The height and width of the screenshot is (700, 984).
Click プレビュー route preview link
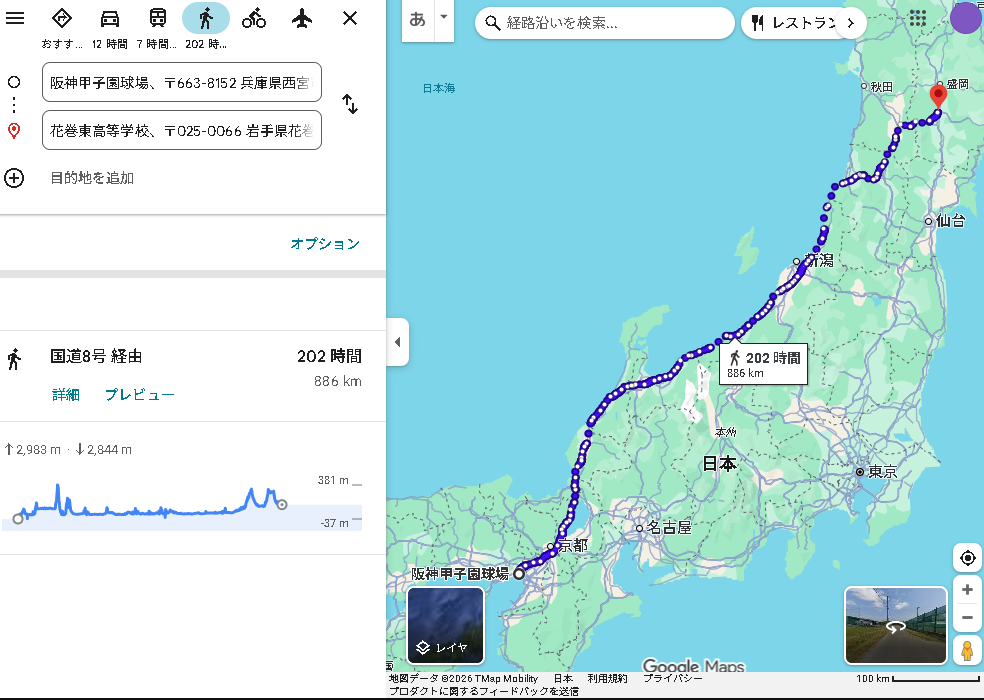coord(140,395)
